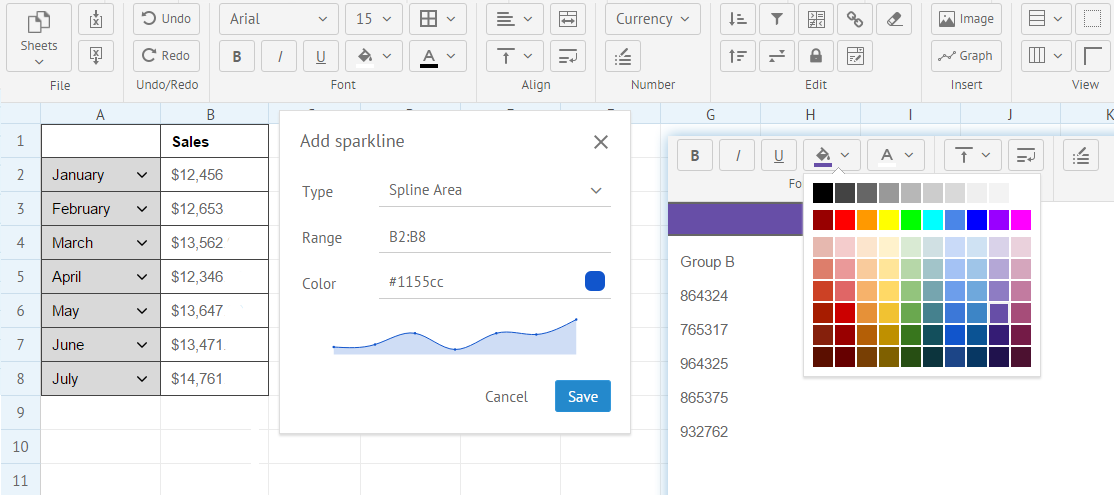Toggle bold in the main toolbar
Image resolution: width=1114 pixels, height=495 pixels.
(237, 56)
